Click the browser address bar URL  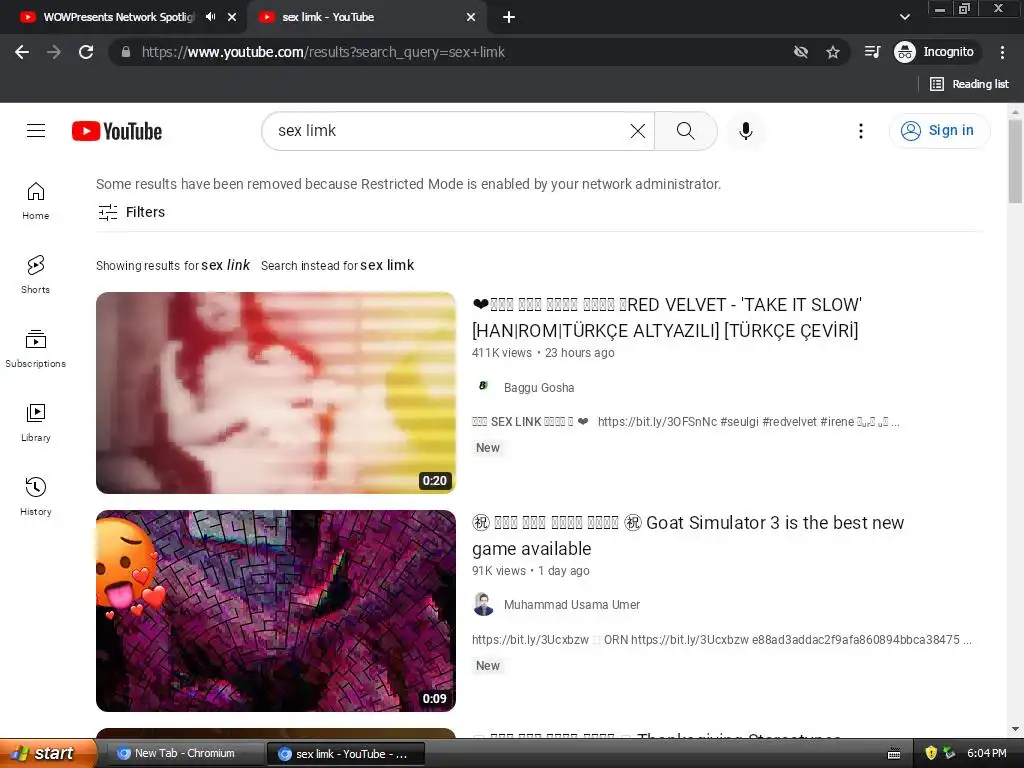click(323, 52)
